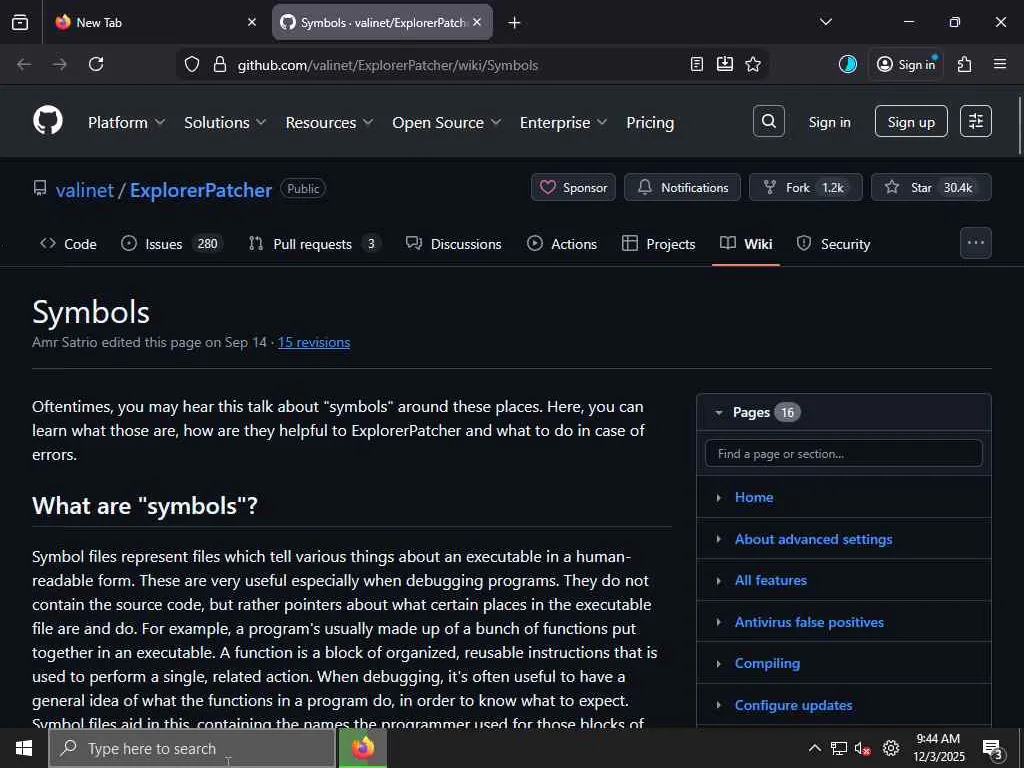
Task: Open the Firefox hamburger menu
Action: tap(1000, 64)
